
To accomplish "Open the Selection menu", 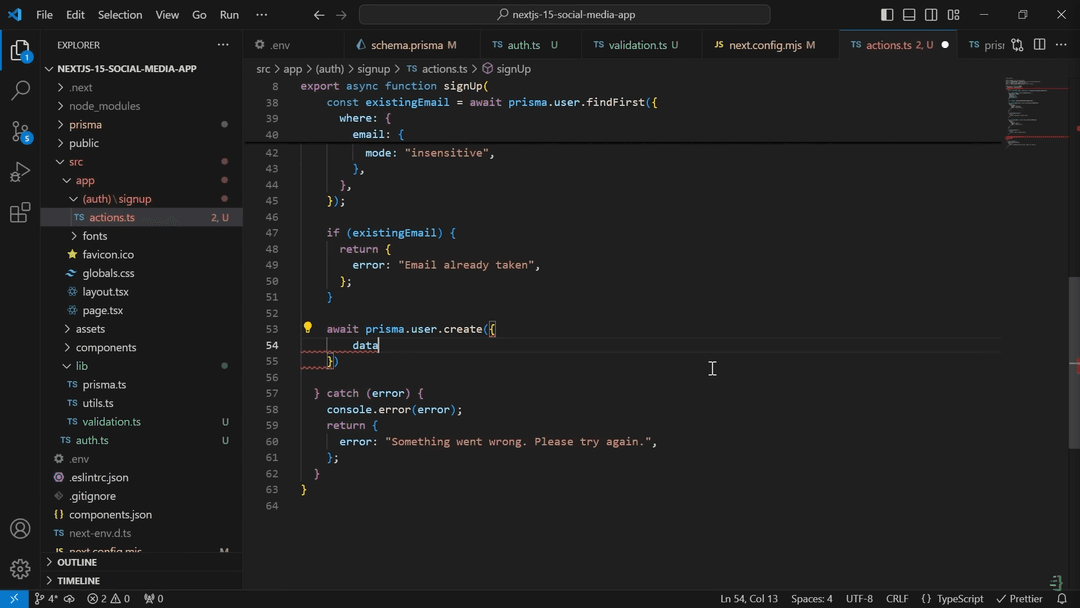I will pyautogui.click(x=120, y=15).
